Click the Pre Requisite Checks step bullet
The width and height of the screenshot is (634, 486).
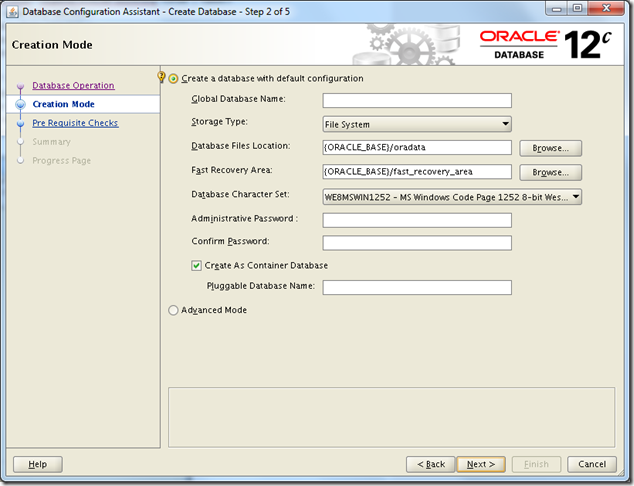click(x=19, y=124)
